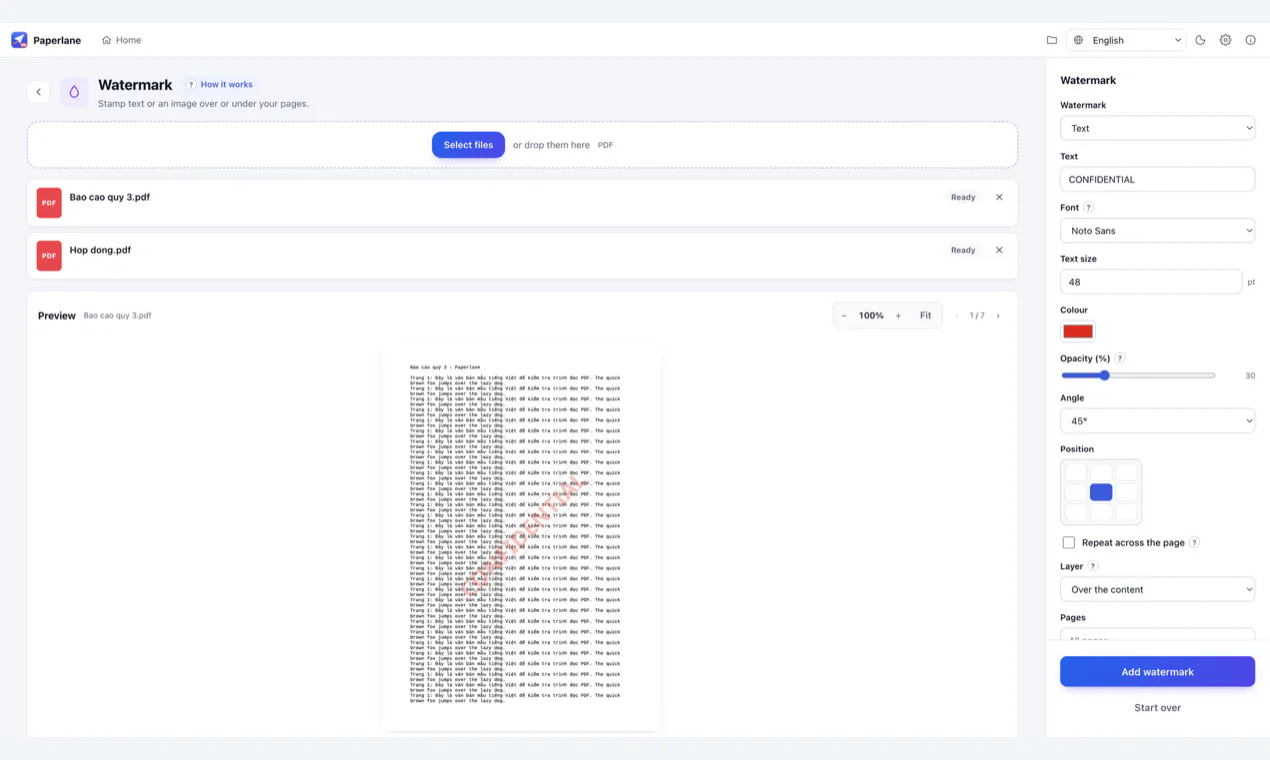Click the Opacity slider track
The width and height of the screenshot is (1270, 760).
click(x=1138, y=376)
